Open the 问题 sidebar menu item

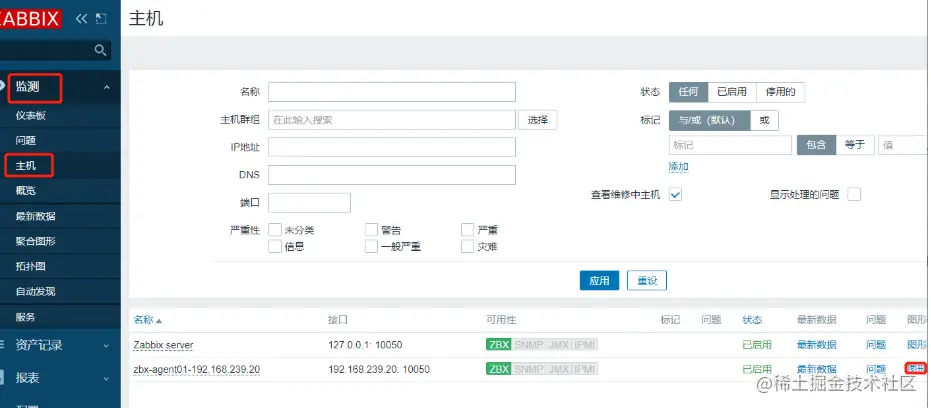tap(26, 141)
